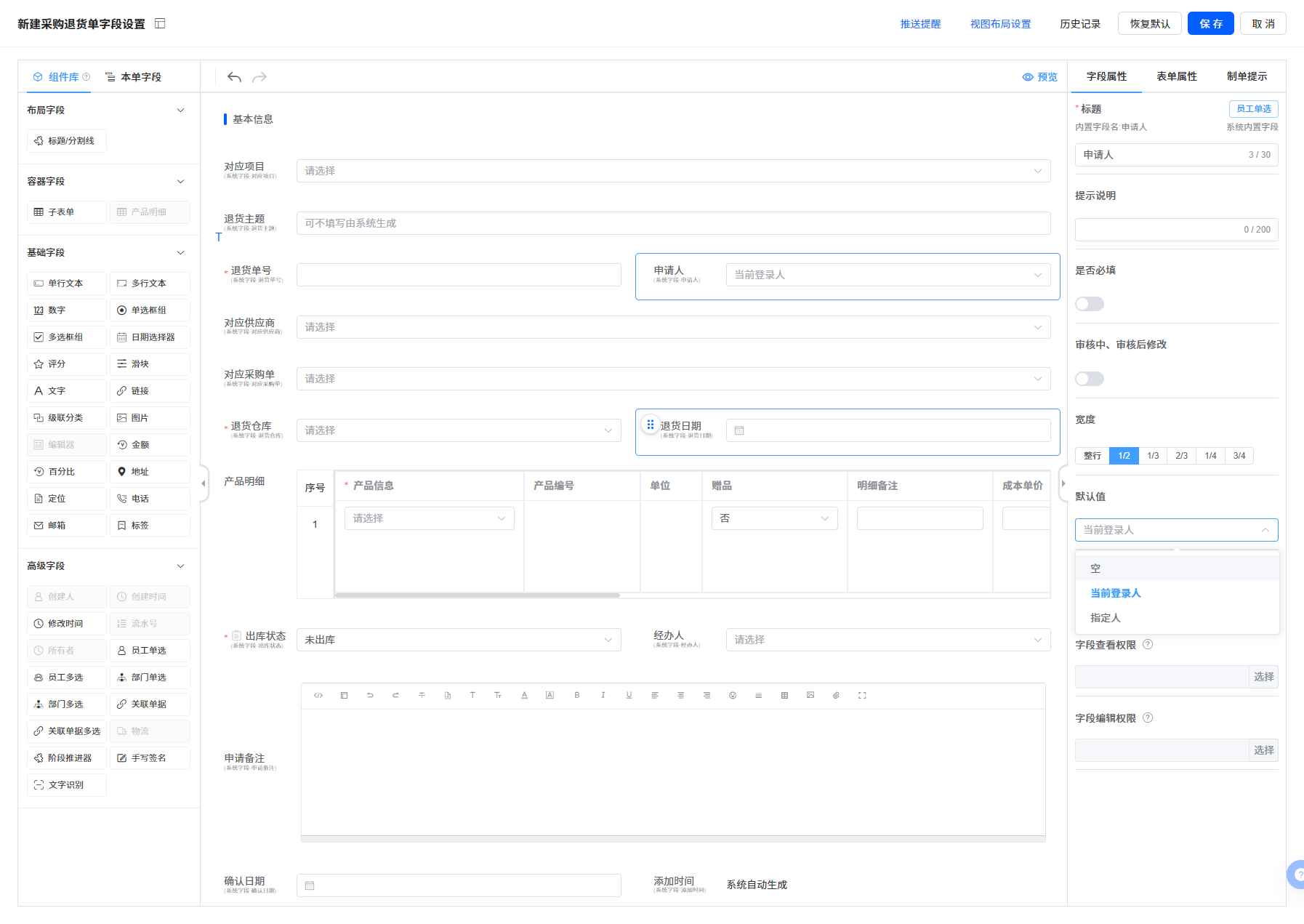Click the undo arrow above the form canvas

point(234,77)
